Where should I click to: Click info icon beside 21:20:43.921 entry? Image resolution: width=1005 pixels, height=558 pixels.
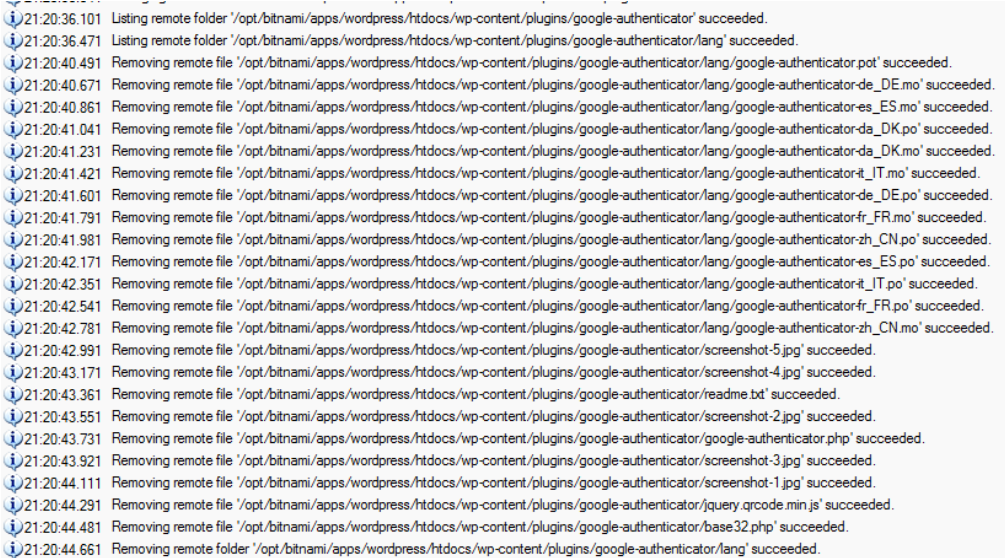click(13, 461)
